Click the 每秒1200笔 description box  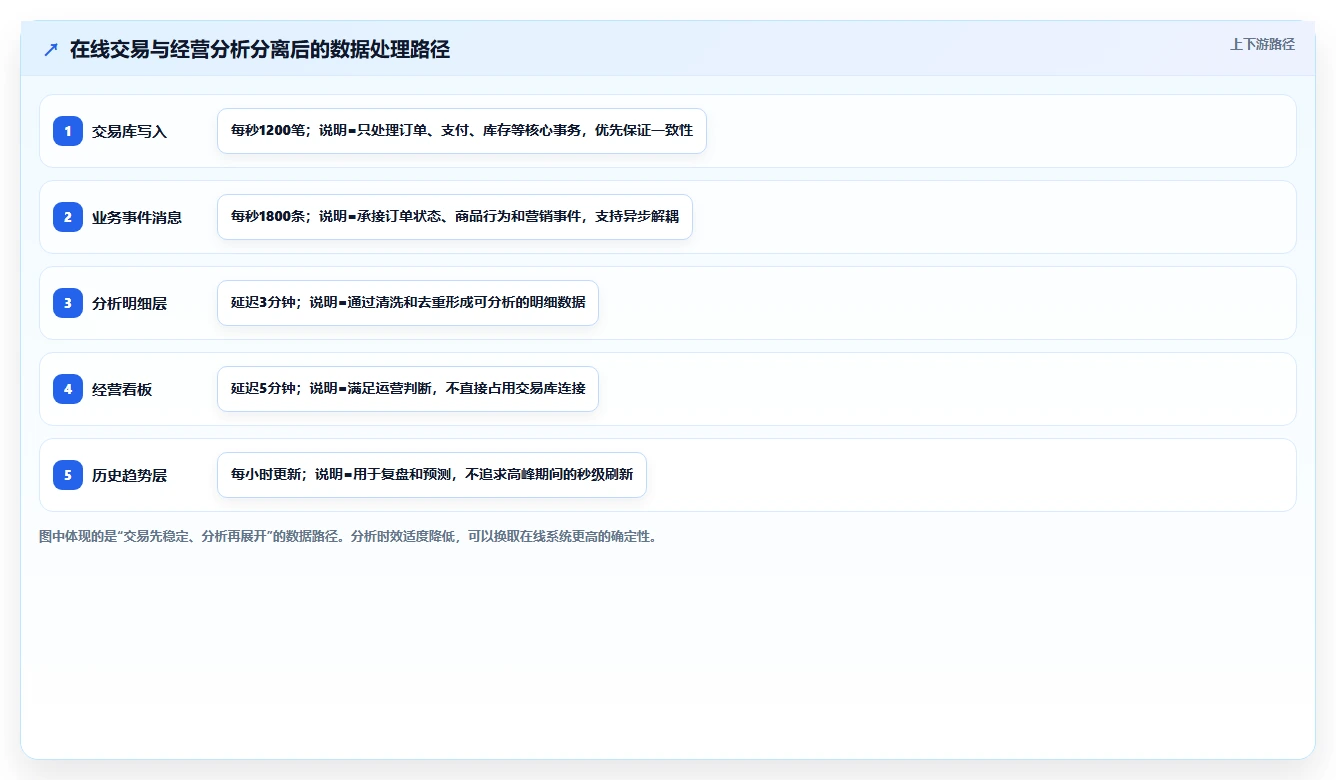coord(462,131)
